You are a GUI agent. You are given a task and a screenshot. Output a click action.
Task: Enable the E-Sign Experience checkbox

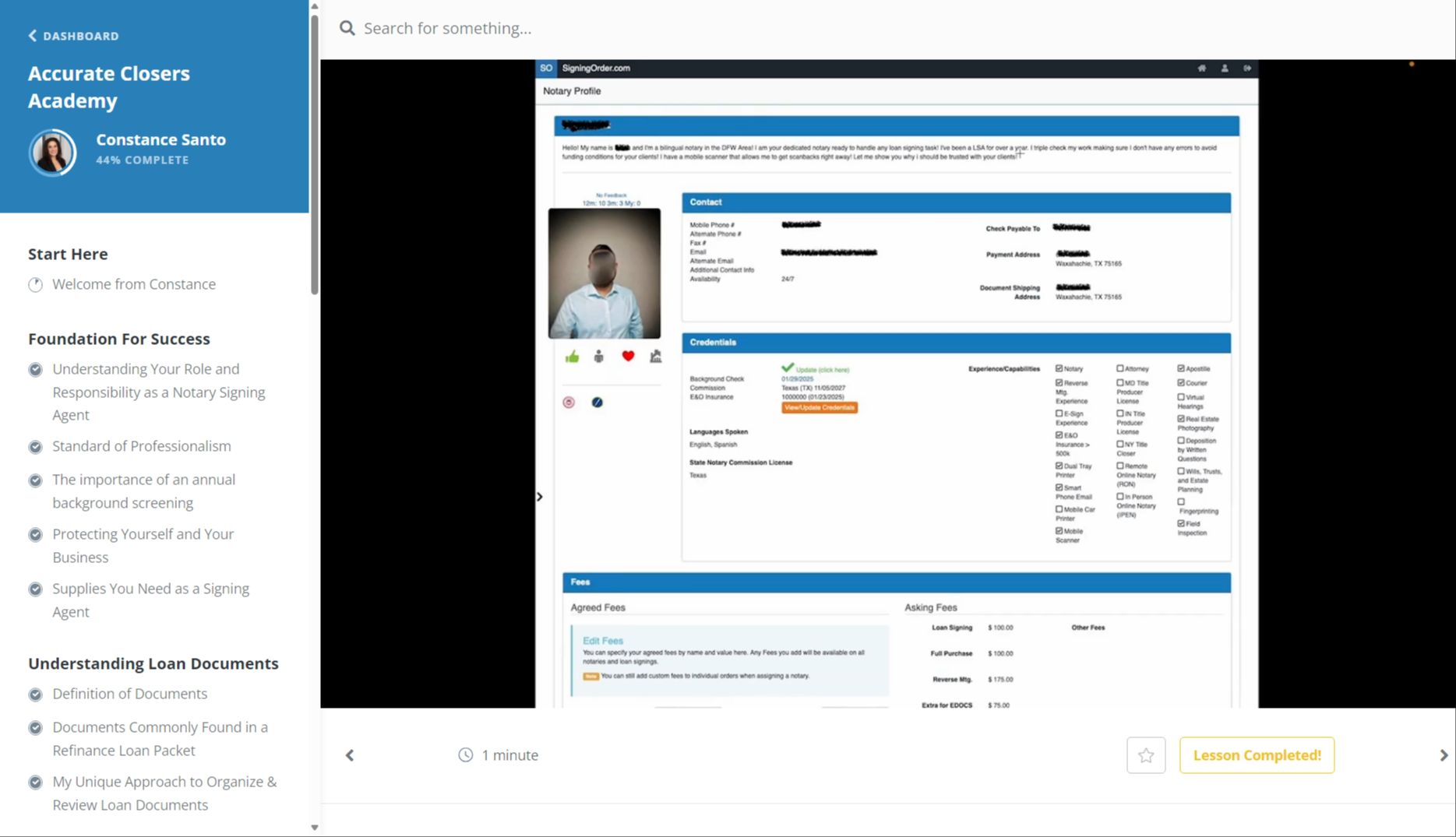click(x=1059, y=413)
